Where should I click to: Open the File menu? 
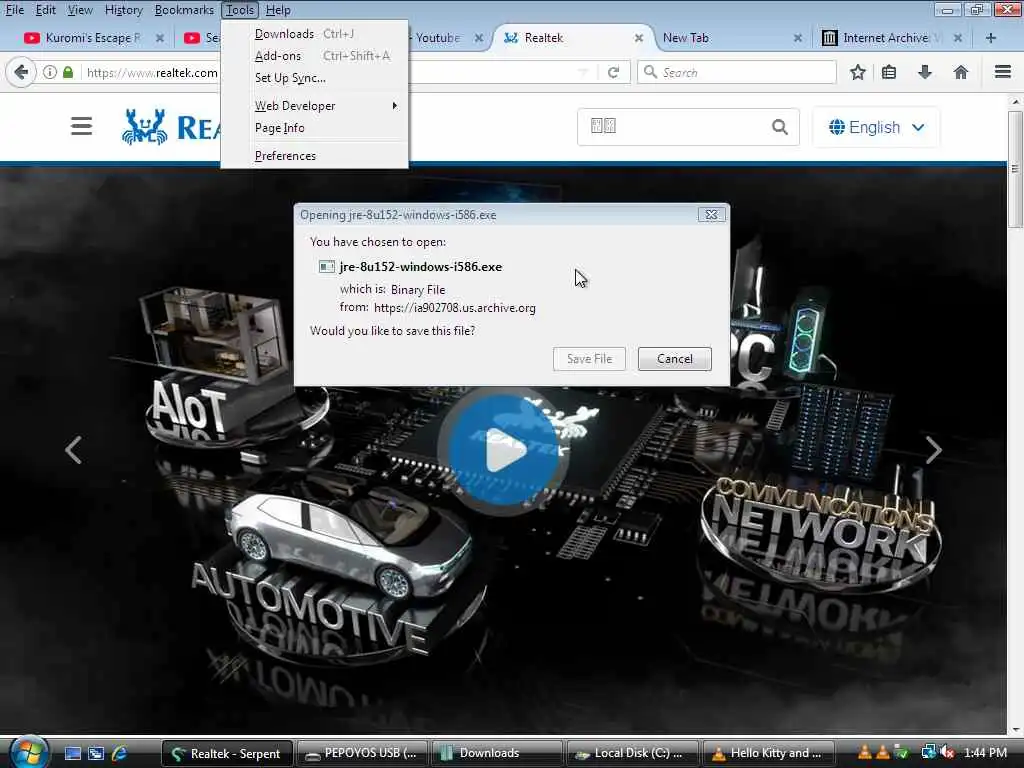coord(14,10)
